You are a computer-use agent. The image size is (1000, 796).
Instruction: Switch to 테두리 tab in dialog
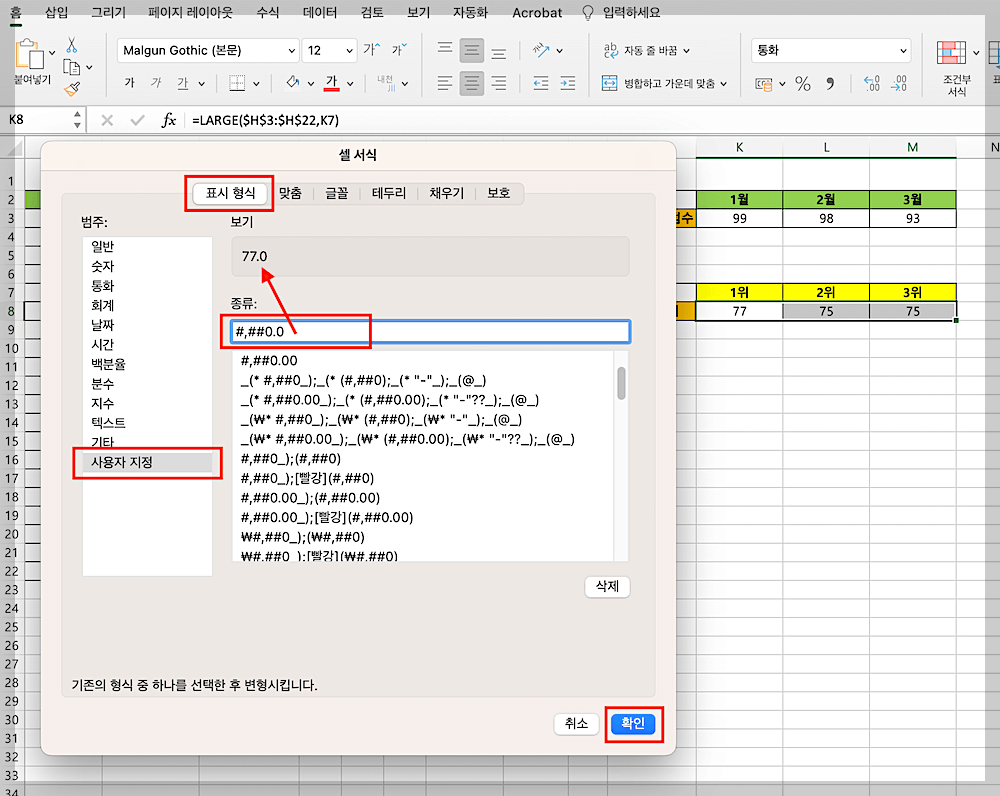pyautogui.click(x=389, y=193)
